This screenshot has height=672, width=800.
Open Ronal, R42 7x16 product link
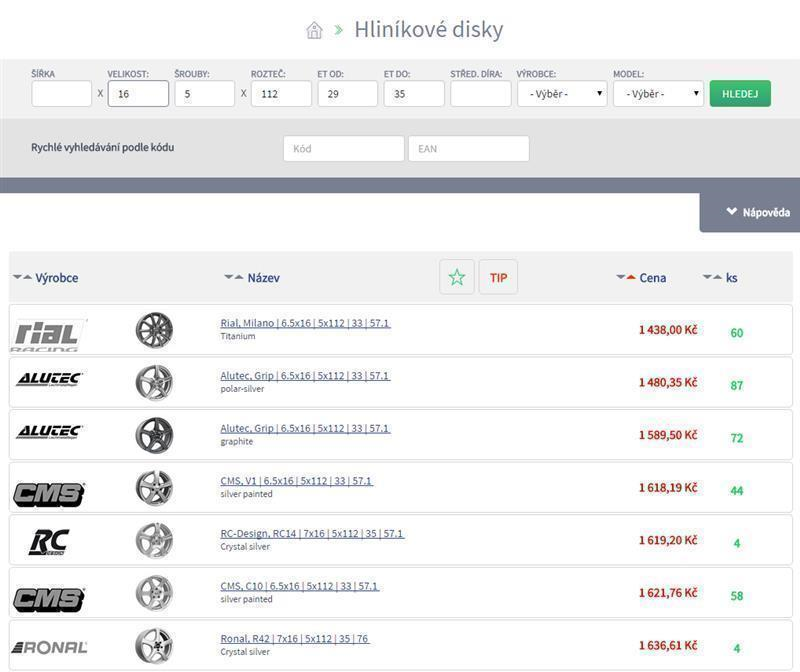295,638
